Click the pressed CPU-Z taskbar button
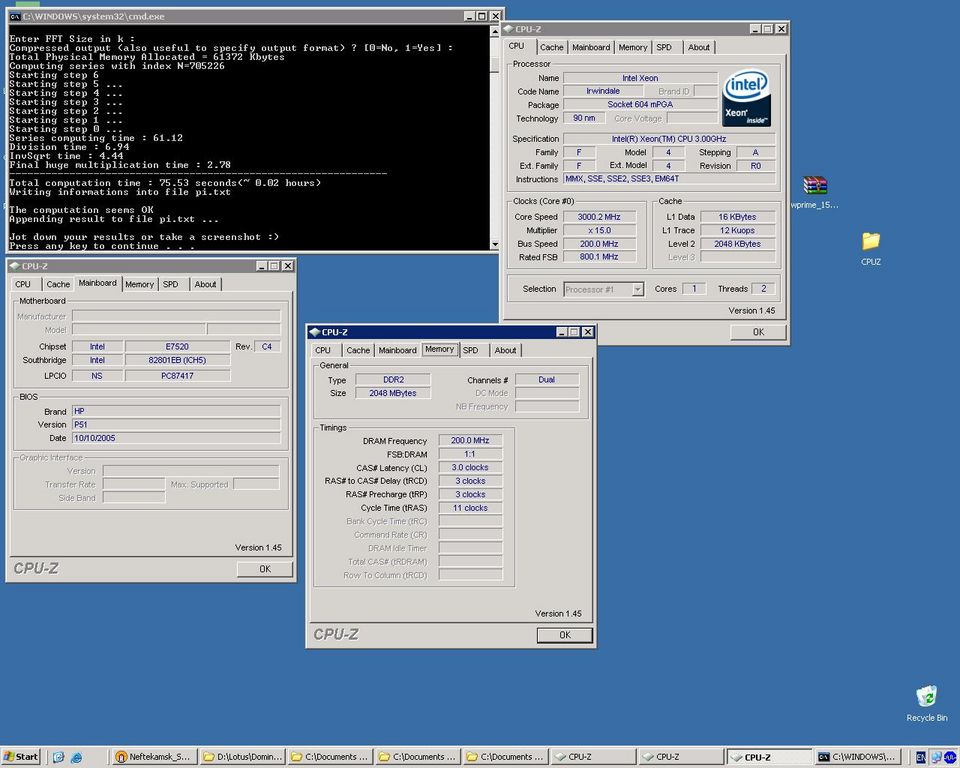This screenshot has height=768, width=960. click(768, 757)
